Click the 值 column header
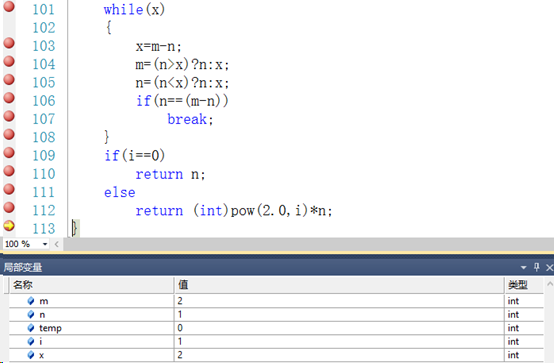 [x=339, y=285]
